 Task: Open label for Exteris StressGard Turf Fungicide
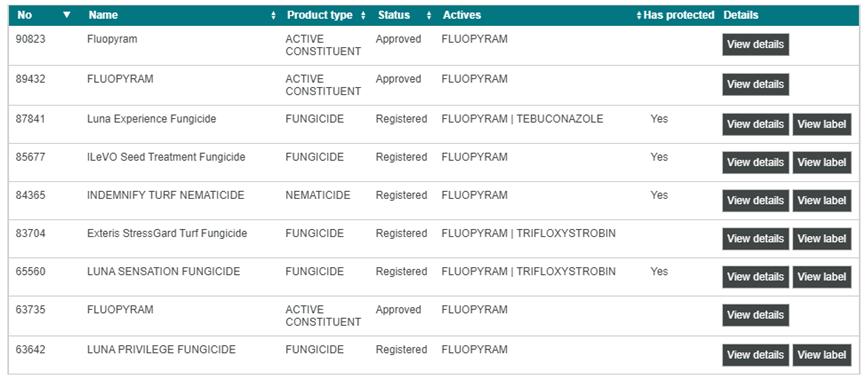pyautogui.click(x=822, y=239)
